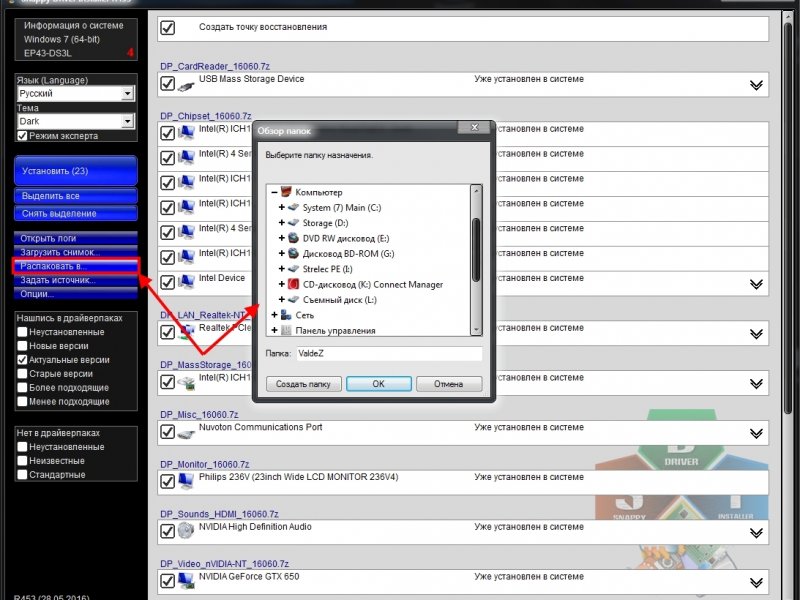Click the MassStorage Intel ICH device icon
This screenshot has width=800, height=600.
point(186,383)
